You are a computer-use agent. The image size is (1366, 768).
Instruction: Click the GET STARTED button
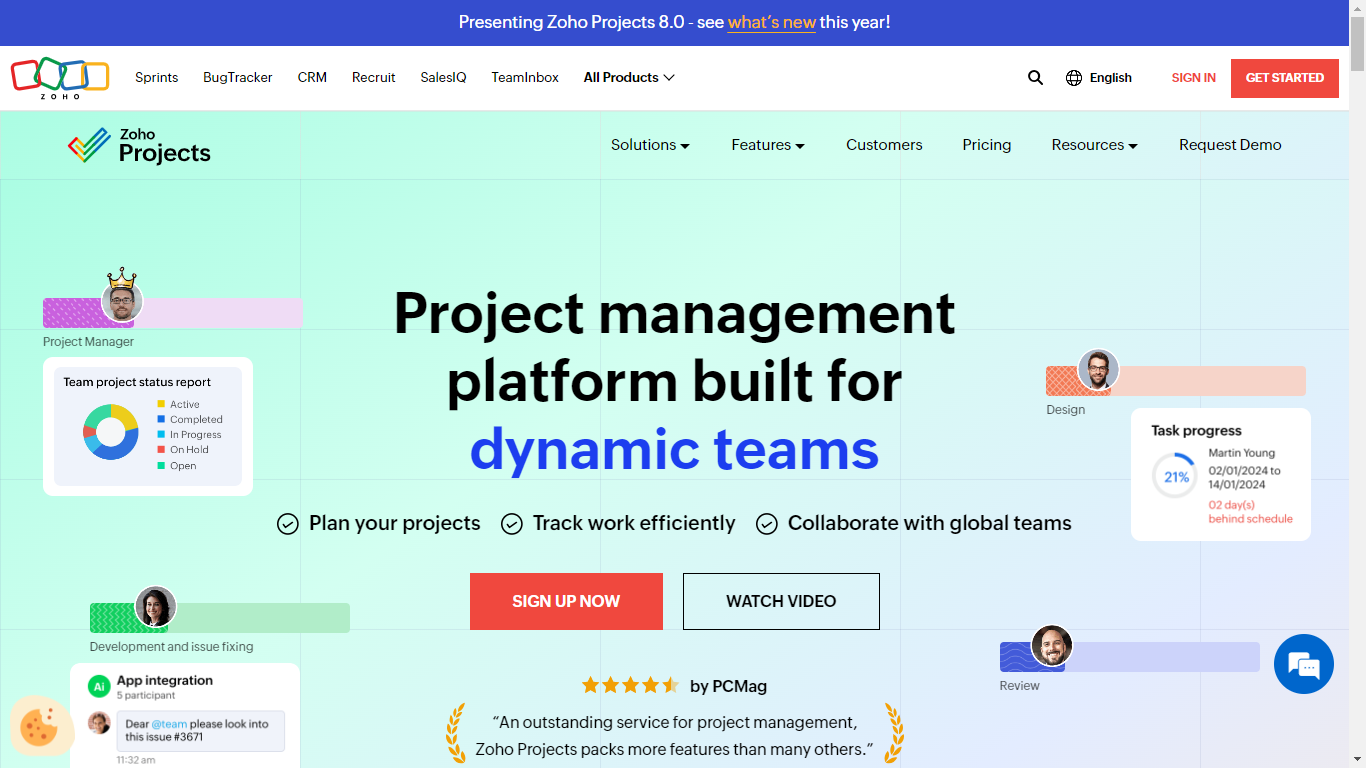click(1285, 78)
